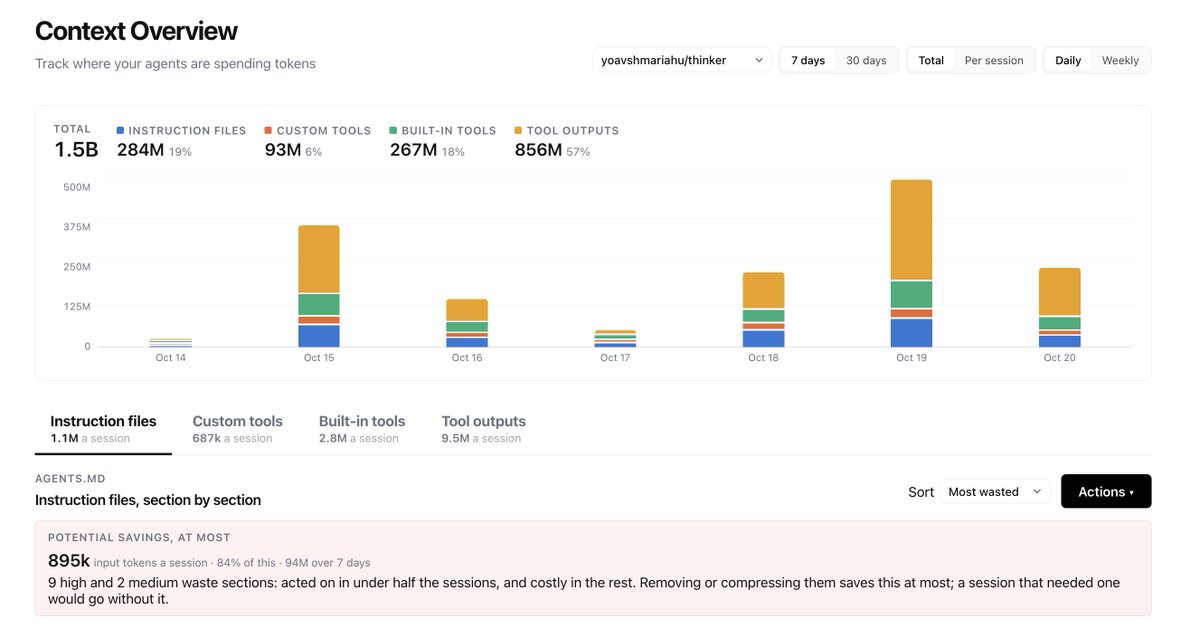Click the "POTENTIAL SAVINGS, AT MOST" heading
Viewport: 1200px width, 638px height.
point(139,537)
